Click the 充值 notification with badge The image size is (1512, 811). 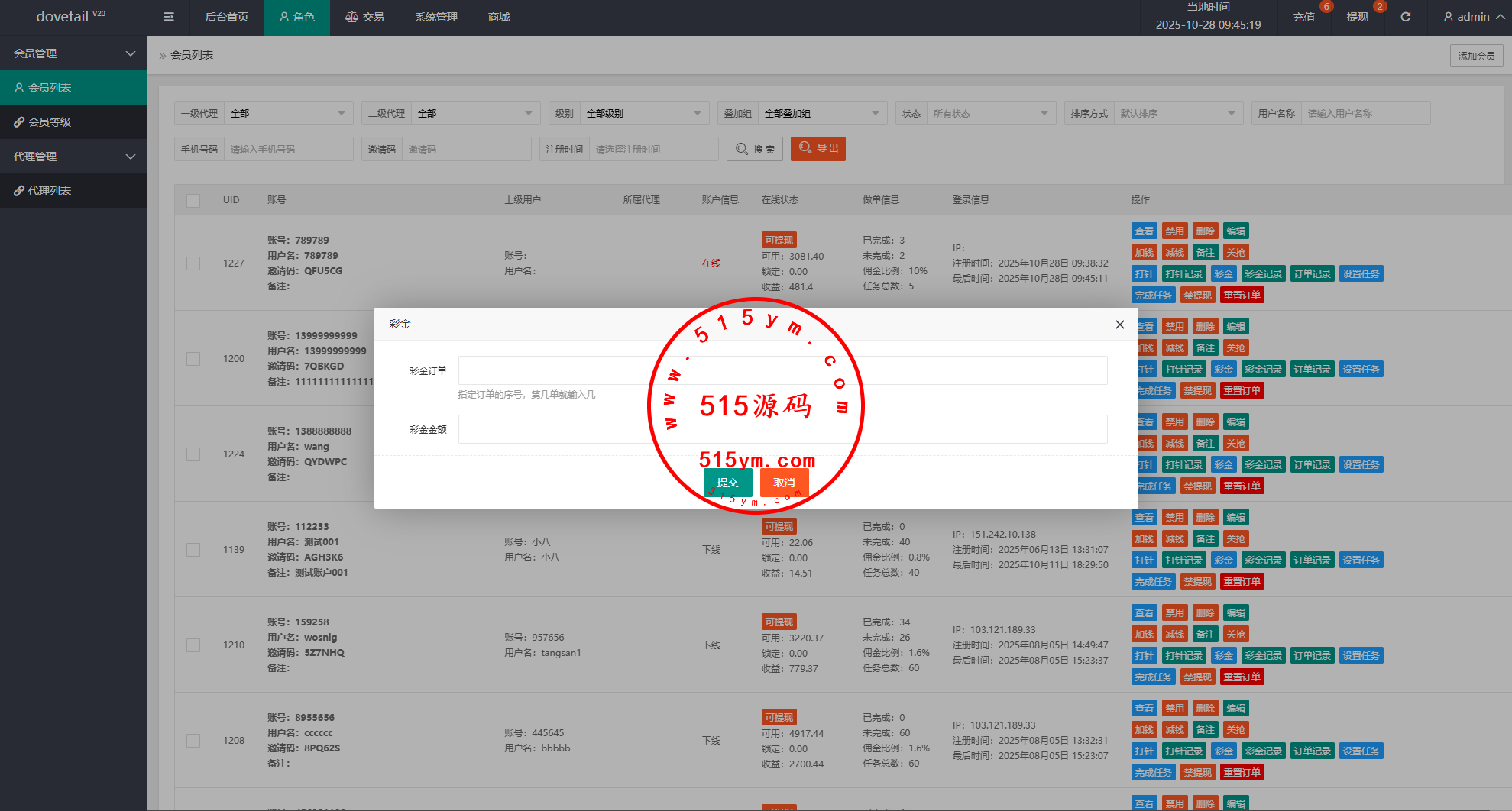point(1304,17)
